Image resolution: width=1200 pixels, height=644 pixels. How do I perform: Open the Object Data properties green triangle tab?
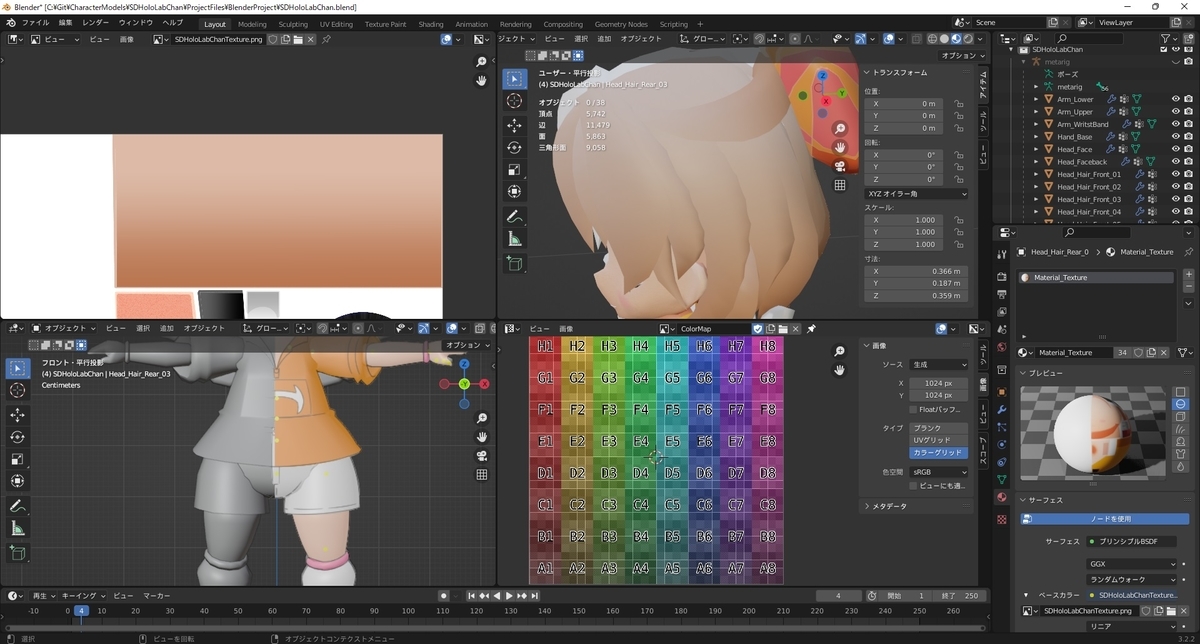coord(1002,479)
